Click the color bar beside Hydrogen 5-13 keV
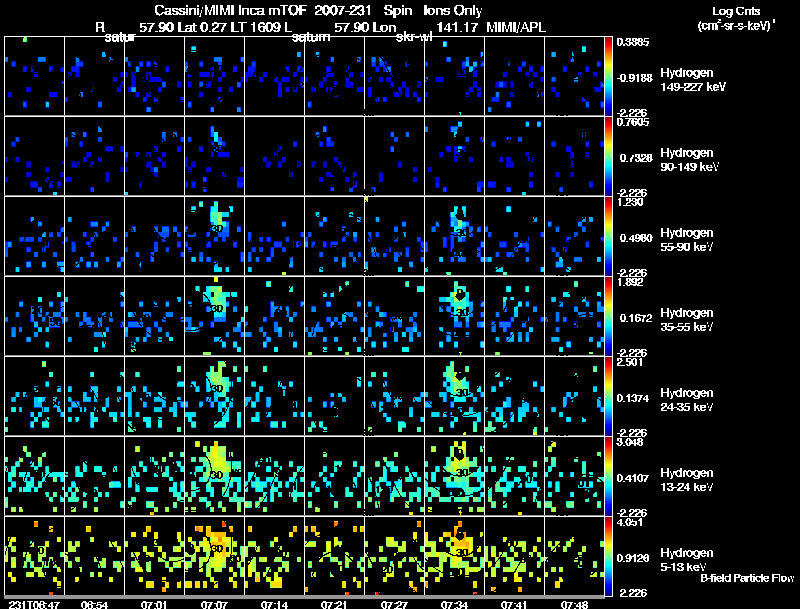This screenshot has height=609, width=800. tap(608, 556)
